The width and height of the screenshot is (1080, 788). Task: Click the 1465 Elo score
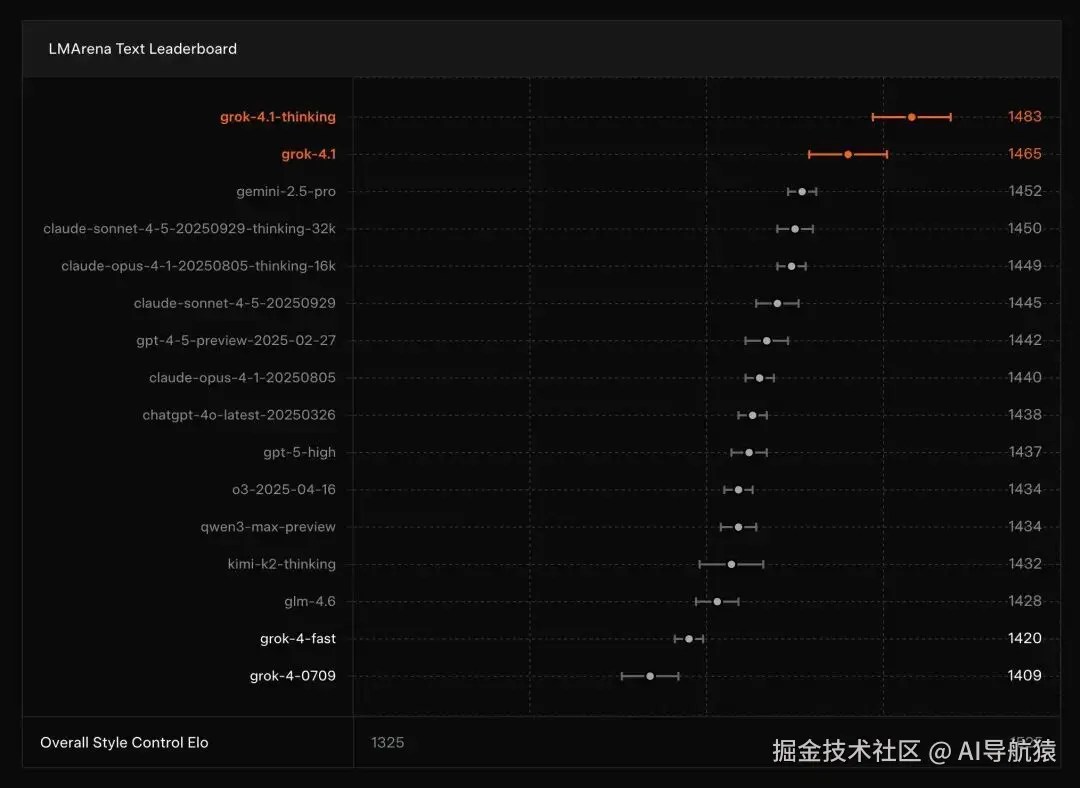coord(1025,154)
